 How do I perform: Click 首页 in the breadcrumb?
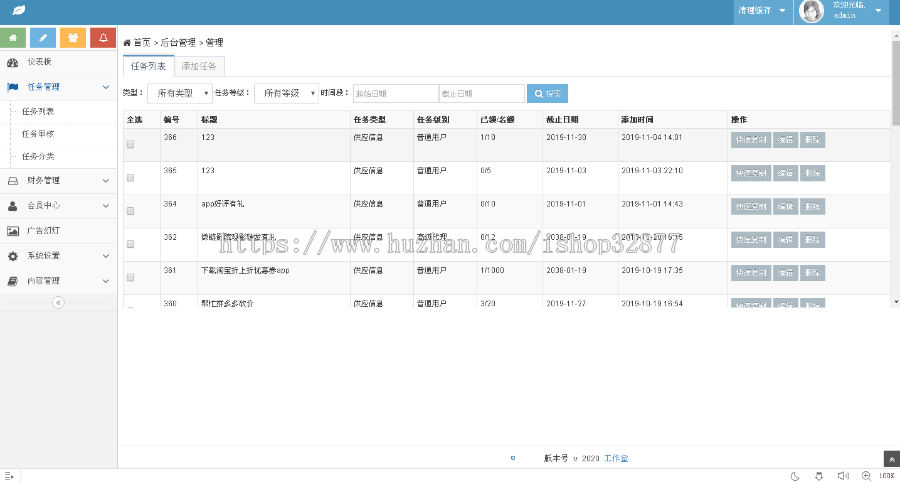(142, 42)
